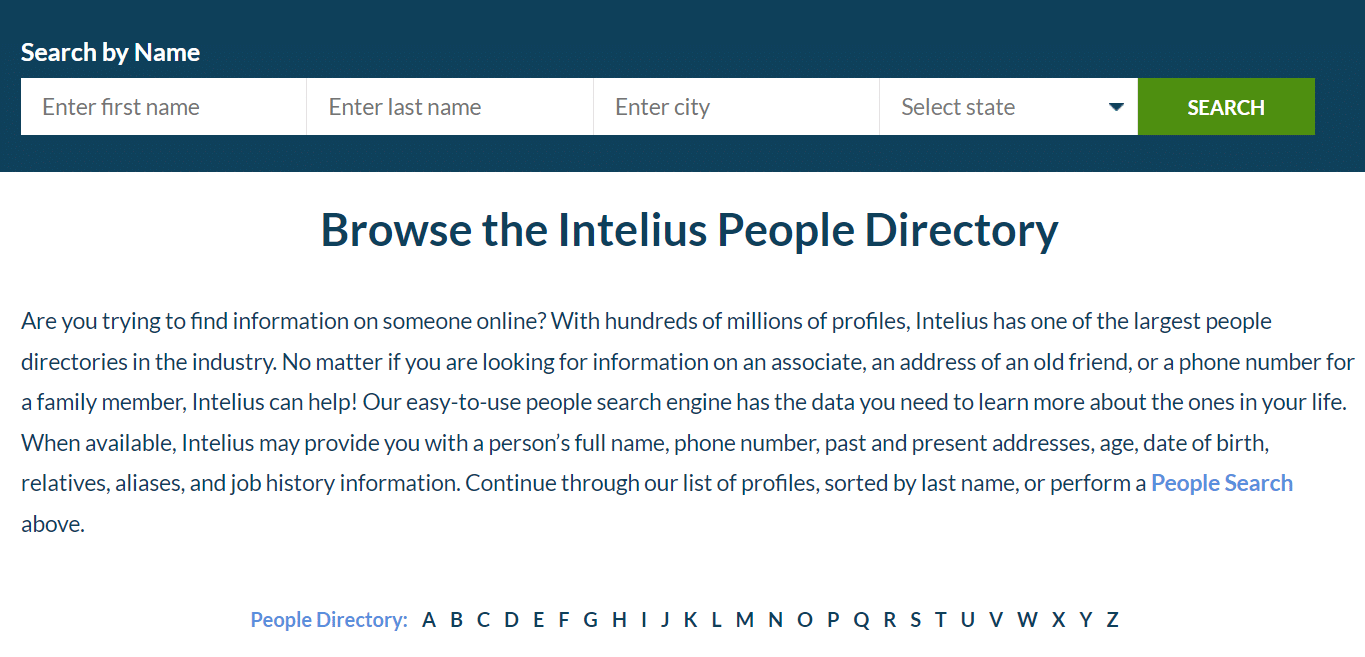Open directory listings for letter H
The height and width of the screenshot is (657, 1365).
coord(618,620)
